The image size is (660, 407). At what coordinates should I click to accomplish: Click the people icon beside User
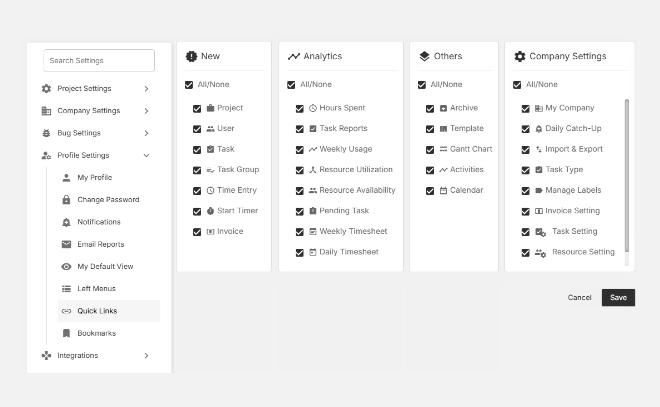210,129
